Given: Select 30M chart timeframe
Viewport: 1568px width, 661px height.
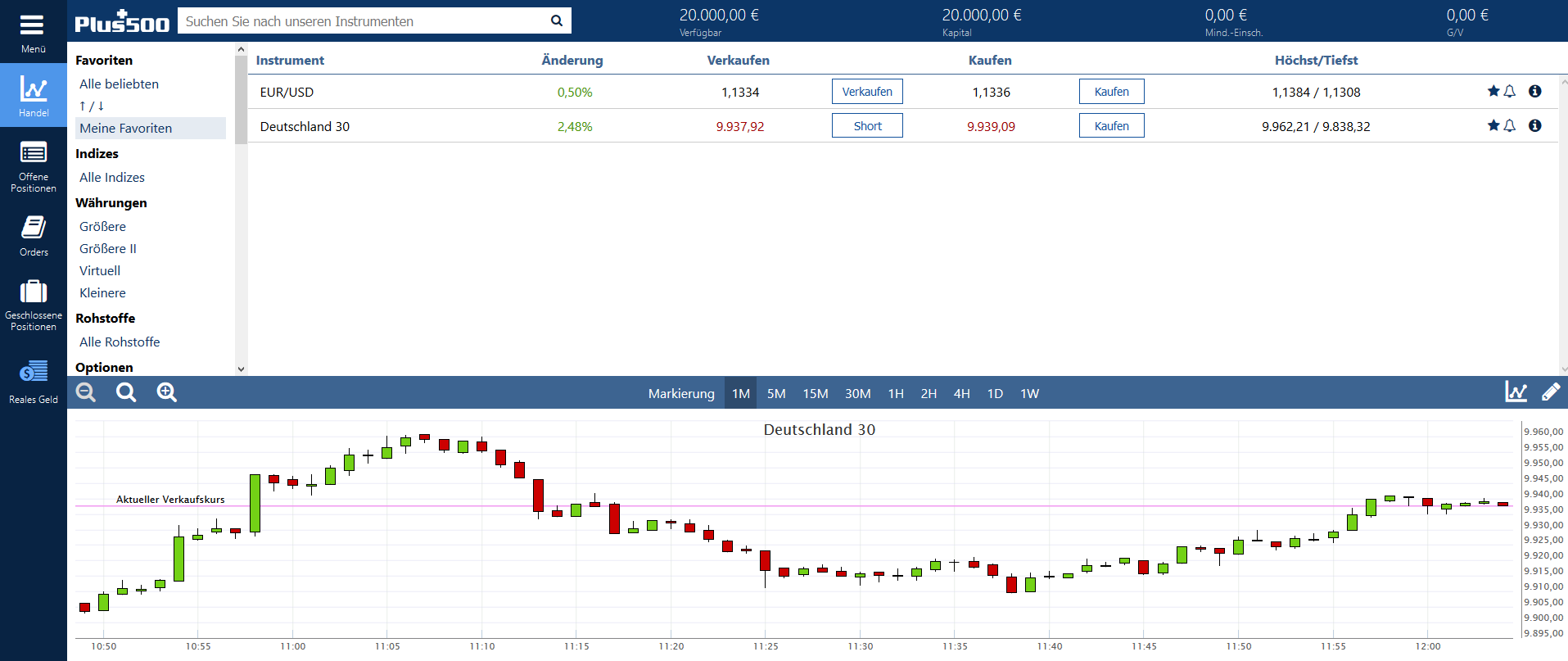Looking at the screenshot, I should (x=858, y=394).
